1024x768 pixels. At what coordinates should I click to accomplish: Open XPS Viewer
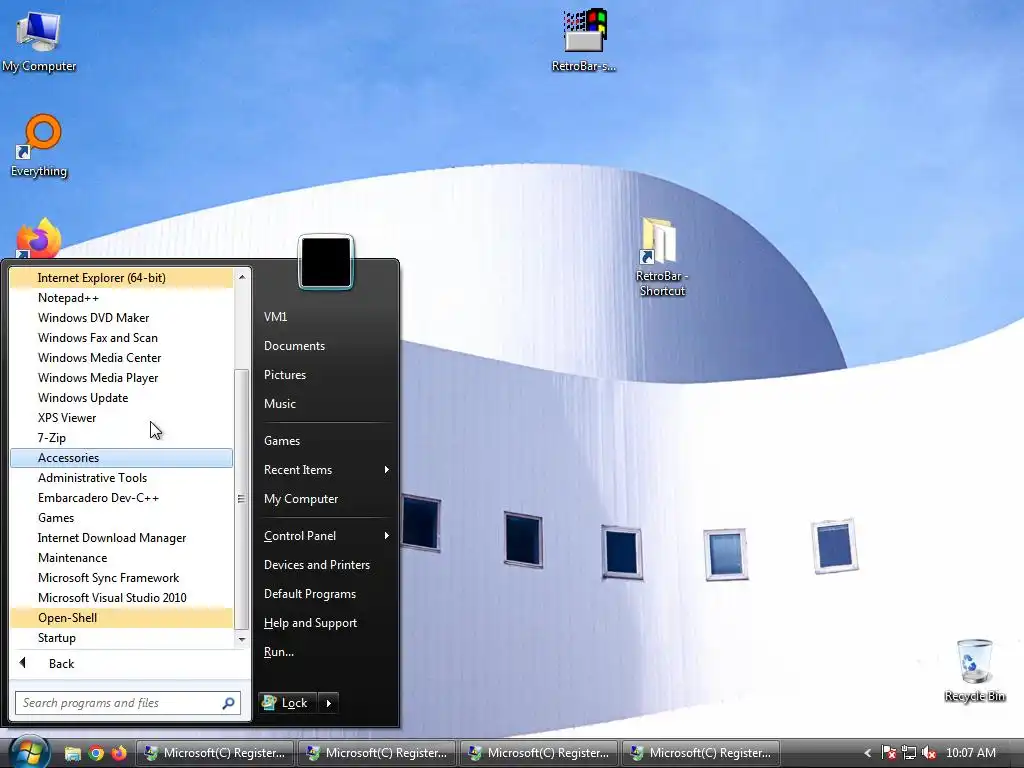coord(121,418)
